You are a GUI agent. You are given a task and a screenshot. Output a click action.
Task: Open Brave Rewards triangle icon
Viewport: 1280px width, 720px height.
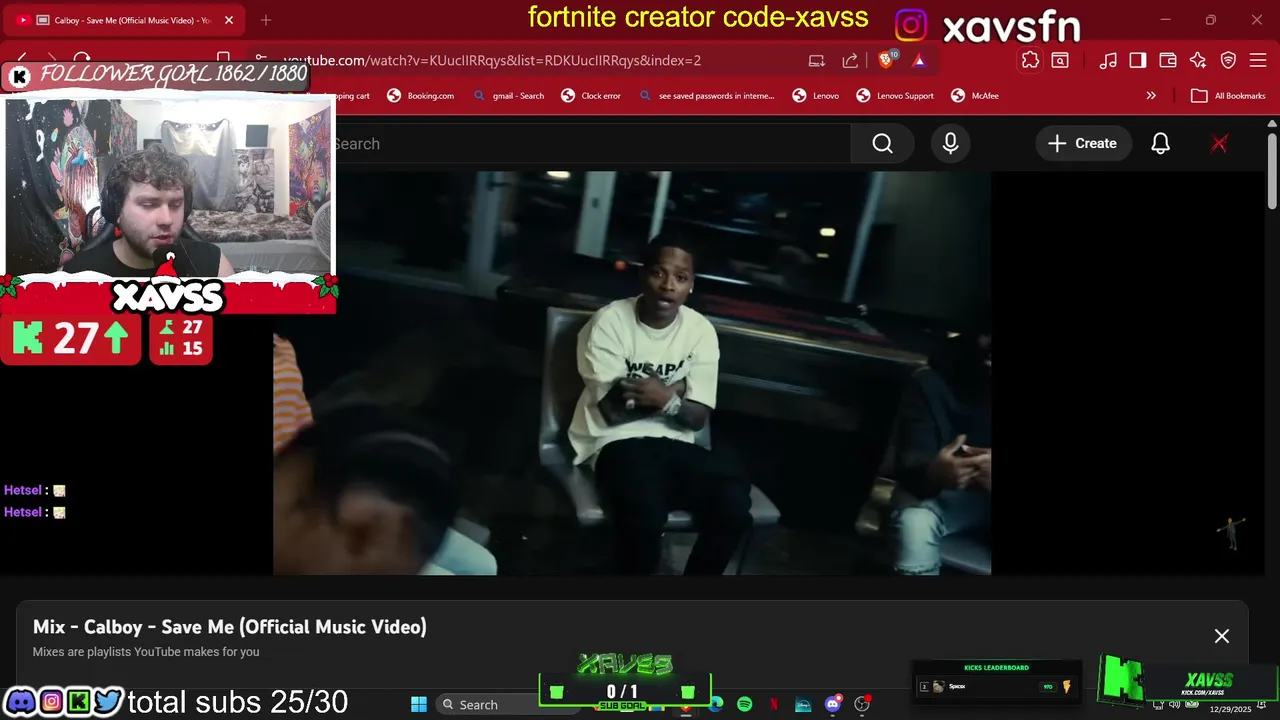click(918, 60)
